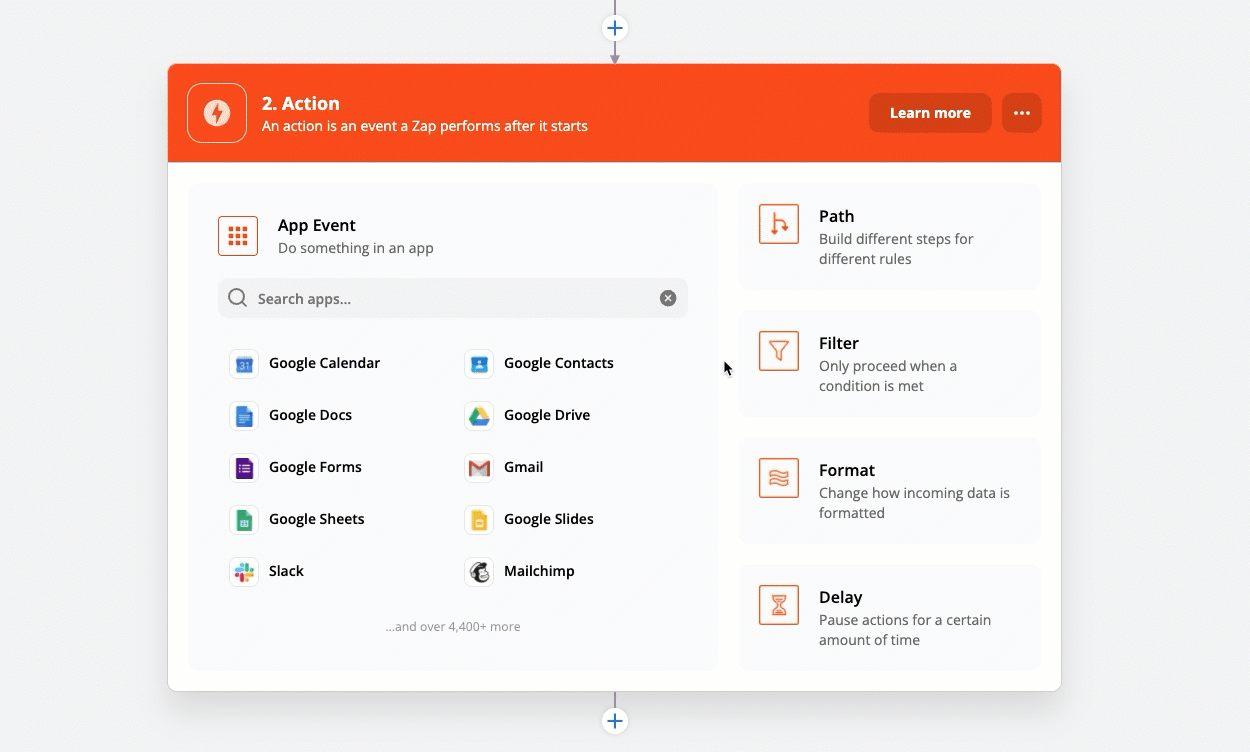1250x752 pixels.
Task: Select the Google Contacts icon
Action: click(479, 364)
